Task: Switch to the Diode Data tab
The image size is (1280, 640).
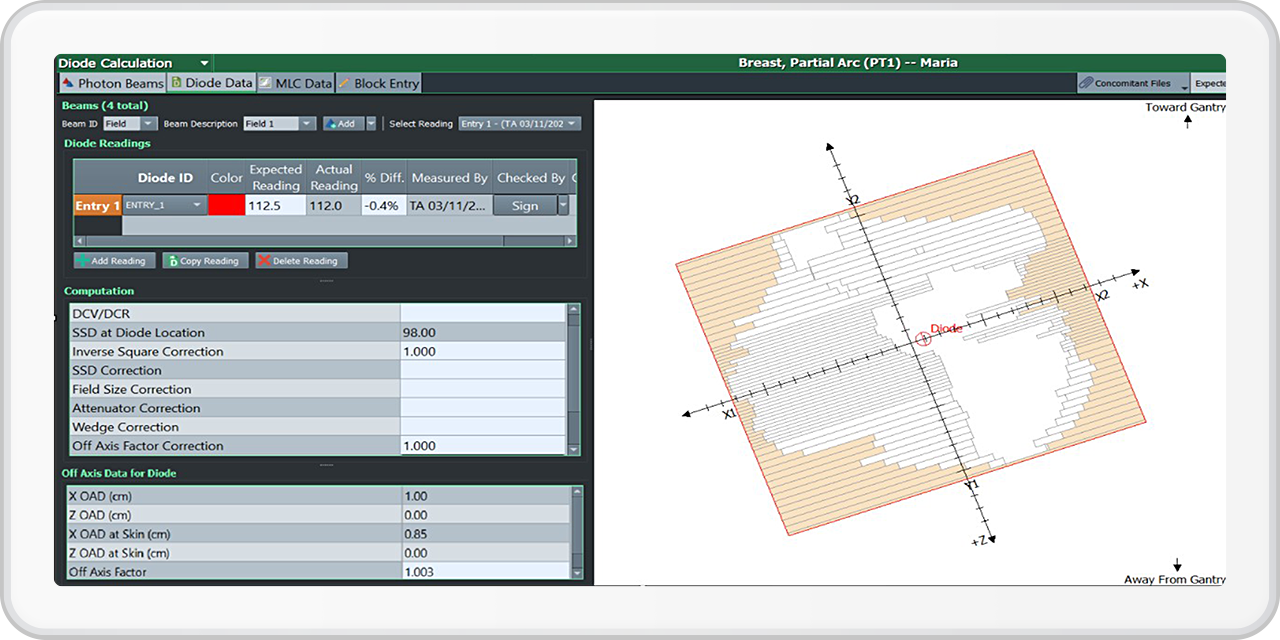Action: pos(211,84)
